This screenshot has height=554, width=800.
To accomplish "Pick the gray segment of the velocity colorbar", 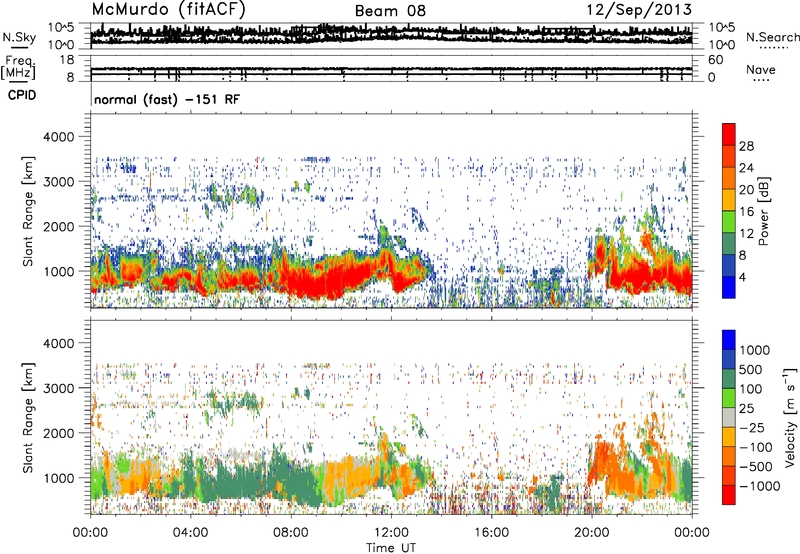I will pos(729,418).
